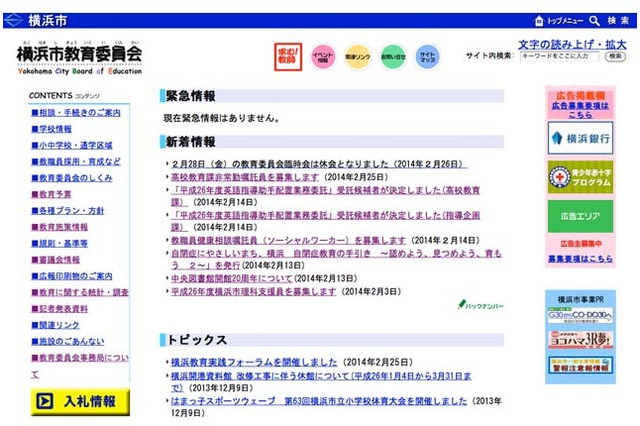Focus the site search keyword input field
The image size is (640, 426).
pyautogui.click(x=559, y=56)
